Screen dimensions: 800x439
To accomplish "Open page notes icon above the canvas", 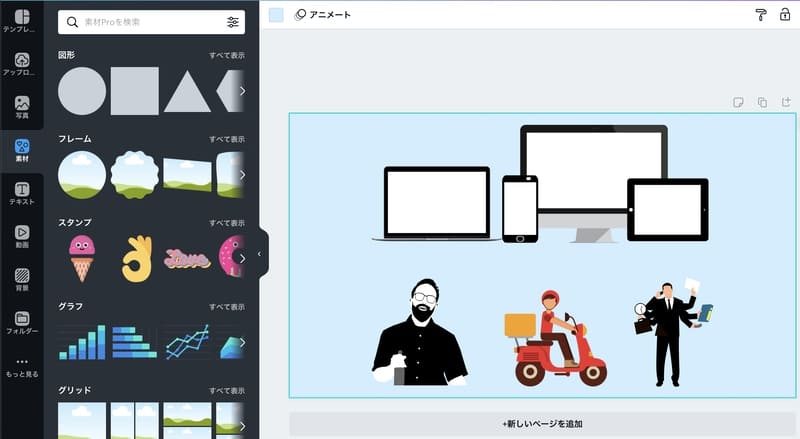I will [x=737, y=102].
